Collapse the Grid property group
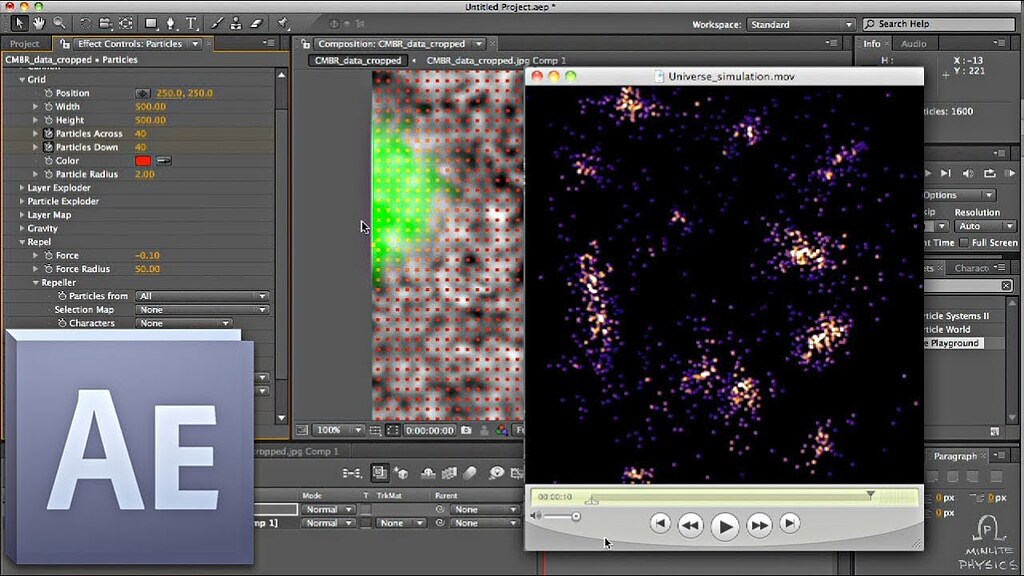Viewport: 1024px width, 576px height. (x=23, y=78)
